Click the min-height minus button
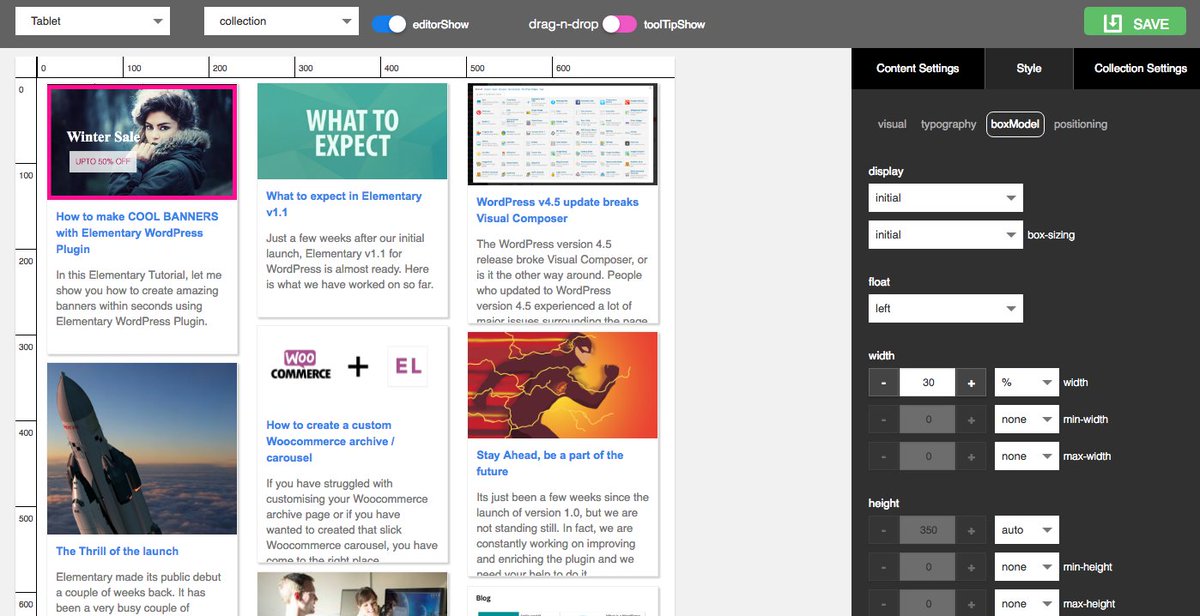1200x616 pixels. tap(884, 567)
